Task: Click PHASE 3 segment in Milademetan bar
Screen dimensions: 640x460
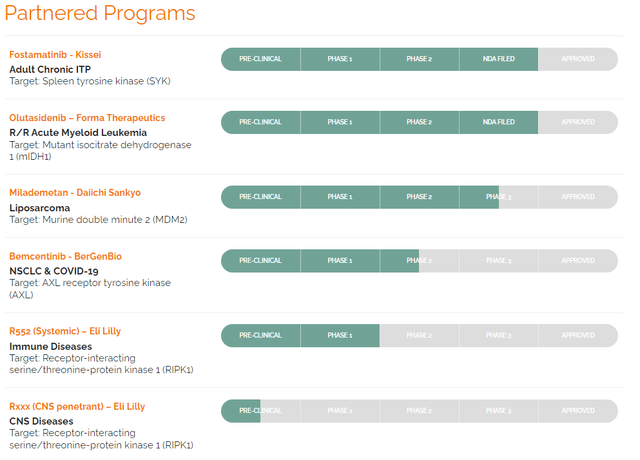Action: pyautogui.click(x=499, y=197)
